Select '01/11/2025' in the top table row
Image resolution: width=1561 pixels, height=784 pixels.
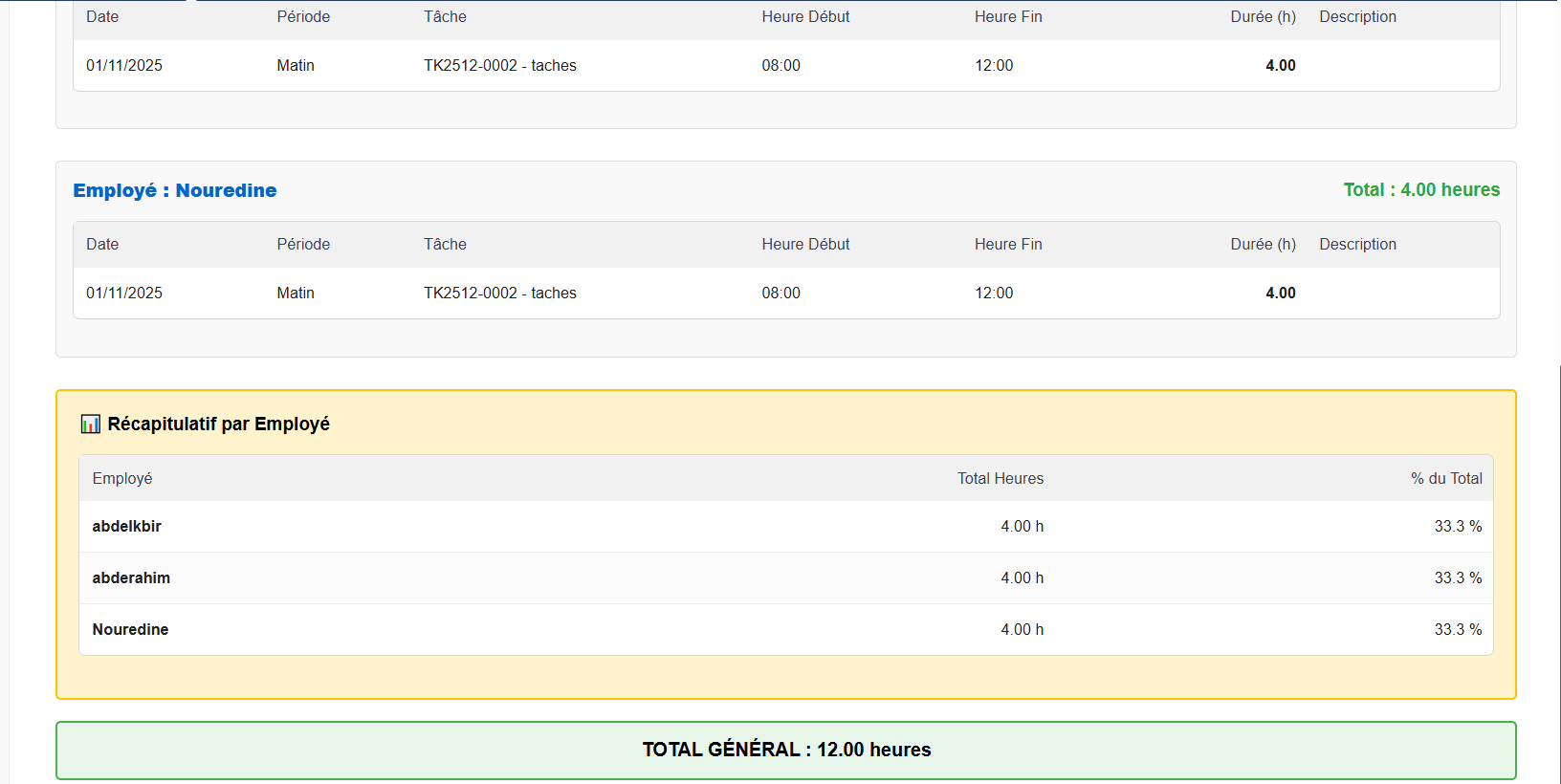tap(124, 65)
